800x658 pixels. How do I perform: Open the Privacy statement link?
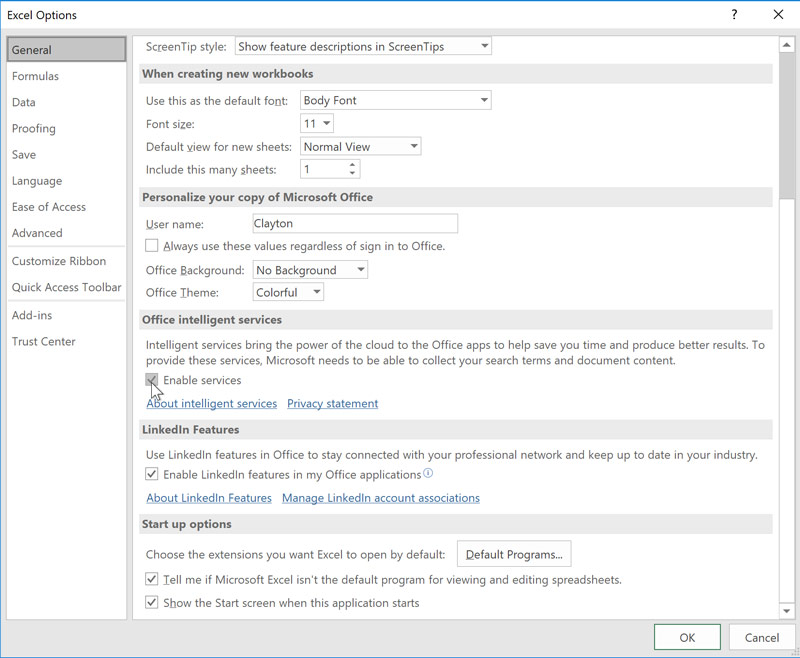point(333,403)
